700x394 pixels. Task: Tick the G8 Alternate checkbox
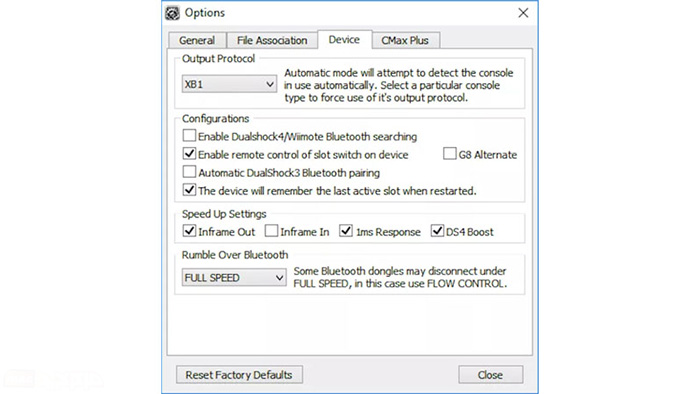click(x=450, y=153)
